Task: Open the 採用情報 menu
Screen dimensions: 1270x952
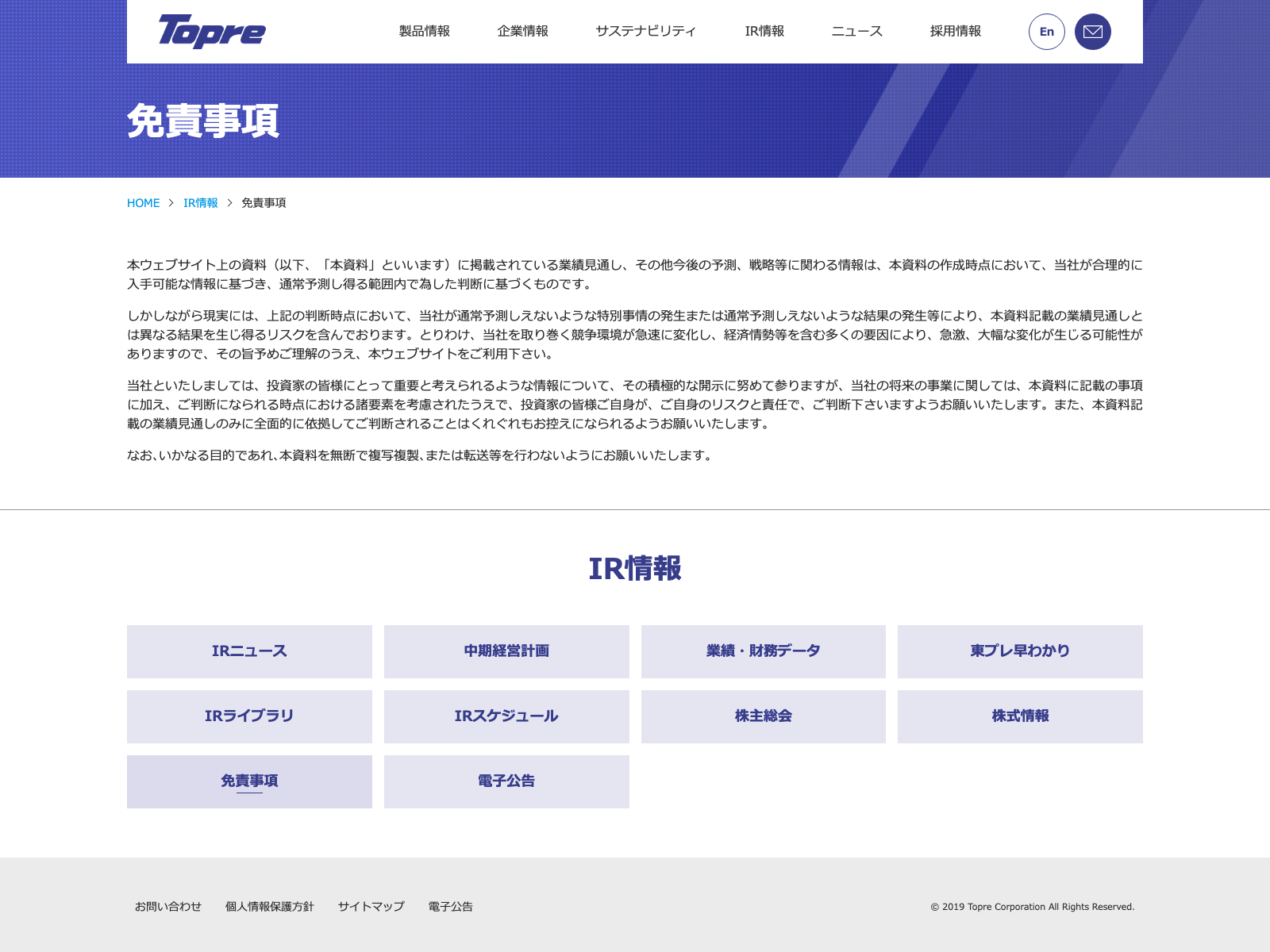Action: coord(955,31)
